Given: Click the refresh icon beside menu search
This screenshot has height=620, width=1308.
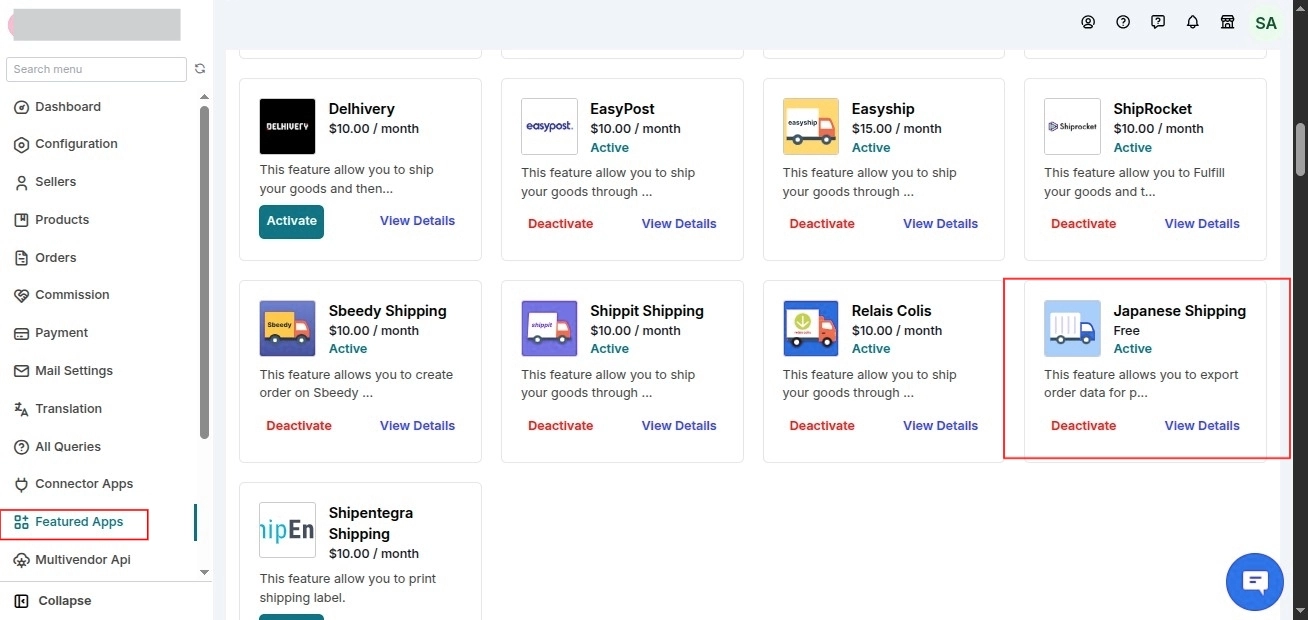Looking at the screenshot, I should [x=200, y=69].
